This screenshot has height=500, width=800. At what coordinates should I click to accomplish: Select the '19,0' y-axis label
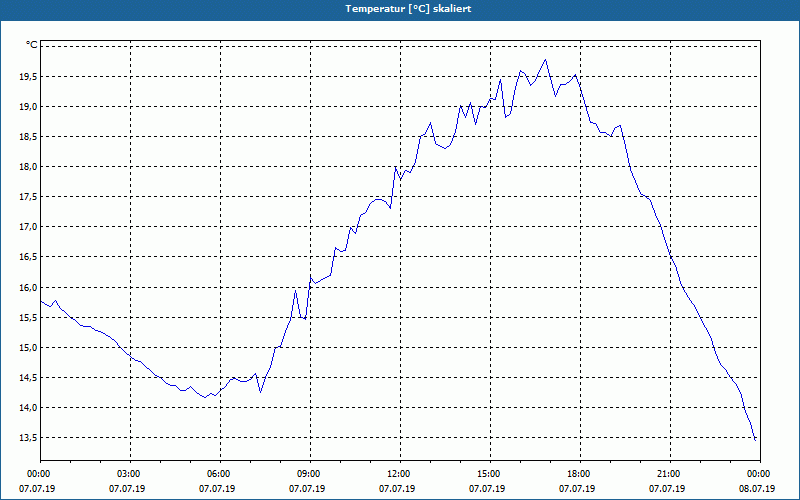pos(28,107)
